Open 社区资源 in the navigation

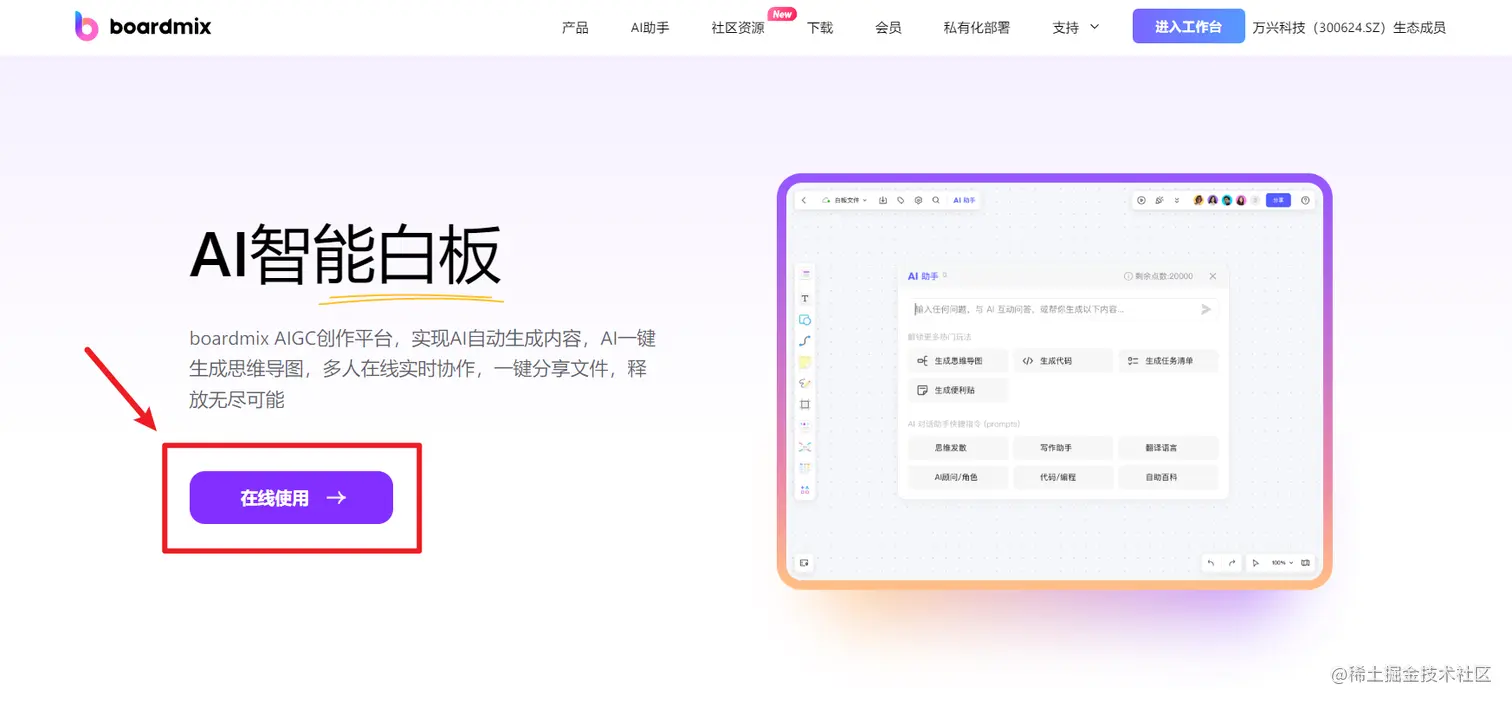click(738, 27)
